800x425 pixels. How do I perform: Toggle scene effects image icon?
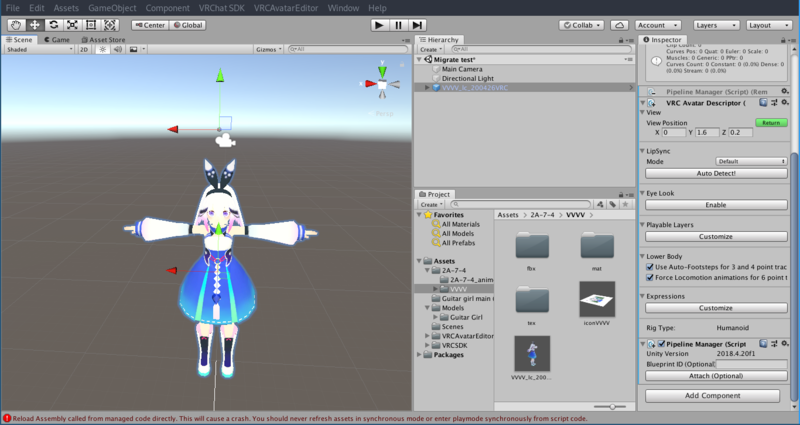click(x=134, y=49)
